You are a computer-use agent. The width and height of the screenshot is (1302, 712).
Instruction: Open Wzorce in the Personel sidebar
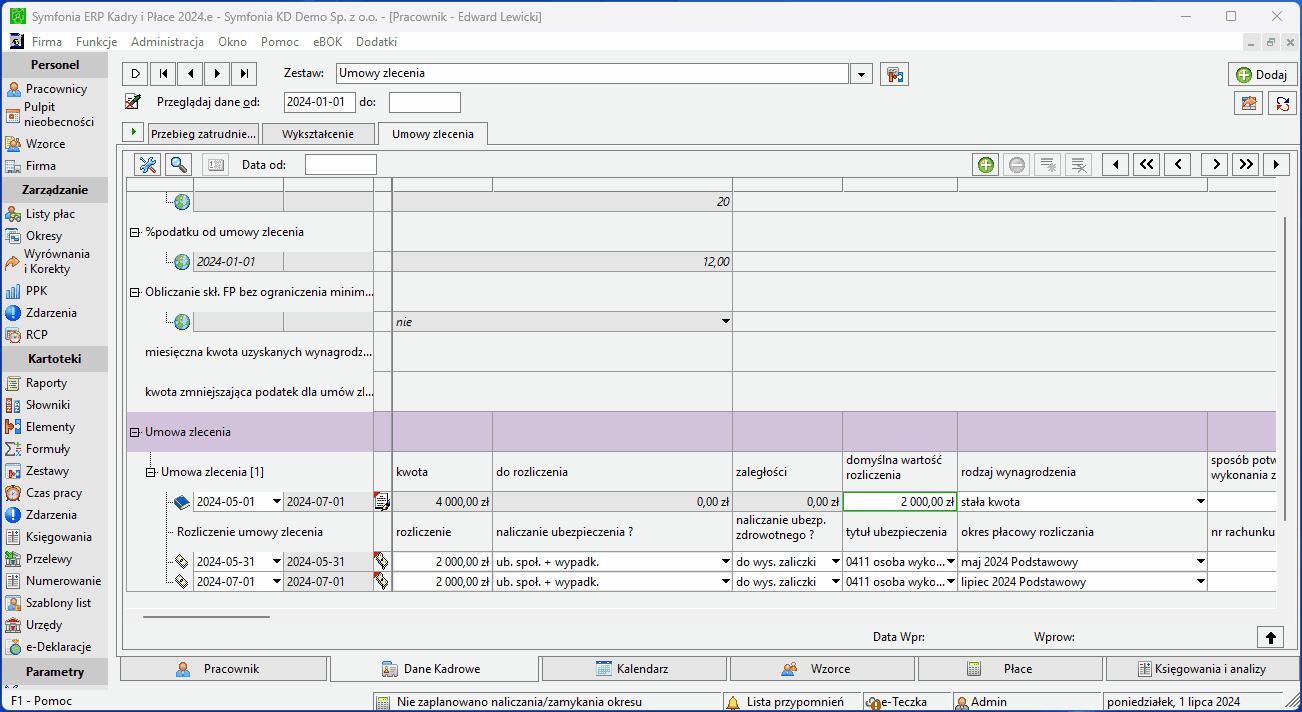coord(35,144)
